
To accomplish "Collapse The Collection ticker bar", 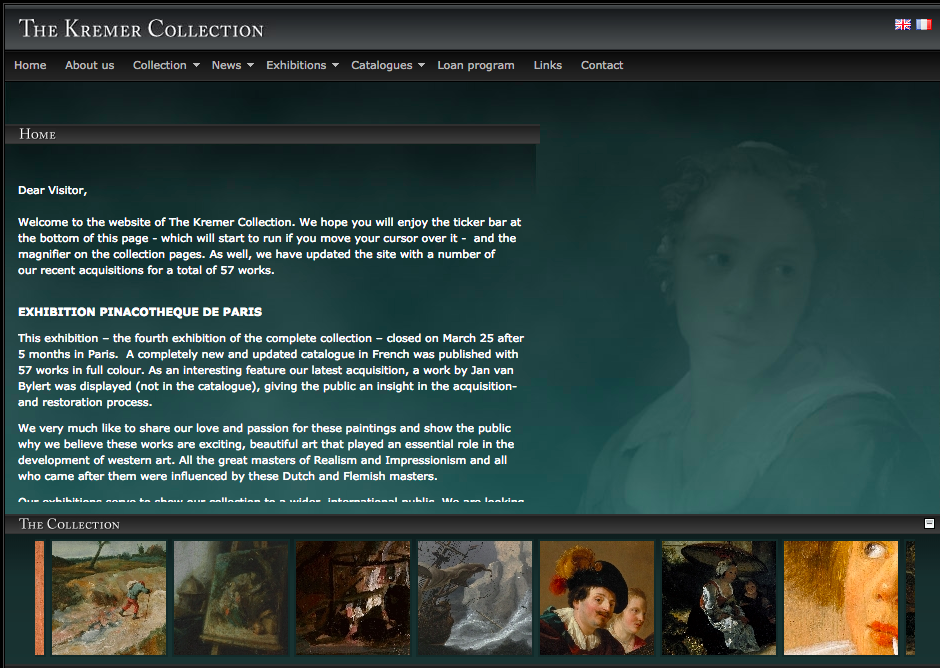I will point(929,523).
